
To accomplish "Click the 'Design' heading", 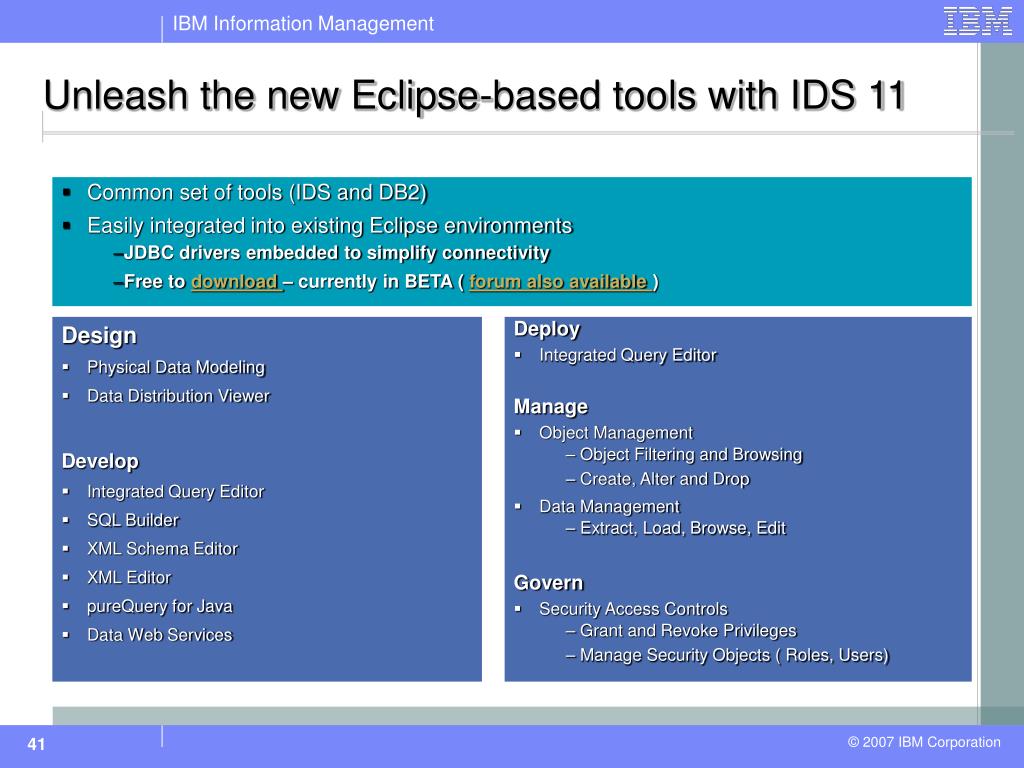I will click(99, 336).
